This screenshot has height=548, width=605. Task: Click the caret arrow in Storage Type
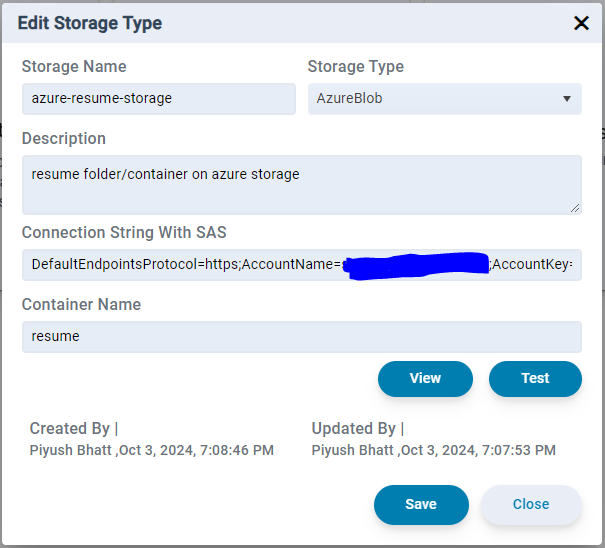pyautogui.click(x=566, y=99)
